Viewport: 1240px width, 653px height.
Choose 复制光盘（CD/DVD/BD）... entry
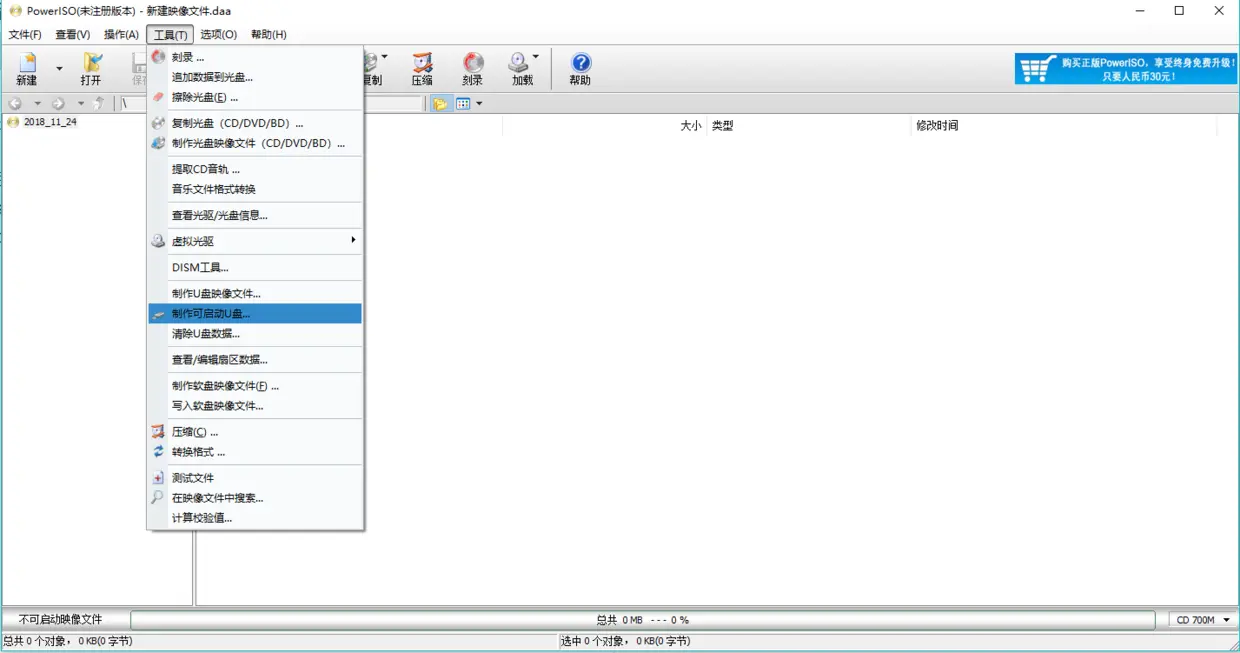point(255,123)
